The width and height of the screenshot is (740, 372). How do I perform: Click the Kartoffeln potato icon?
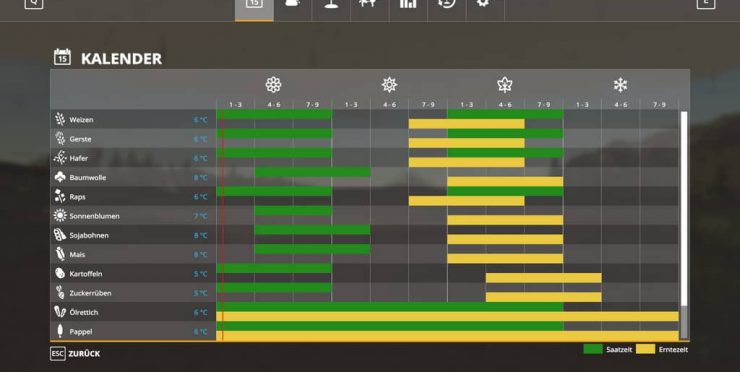pos(60,273)
